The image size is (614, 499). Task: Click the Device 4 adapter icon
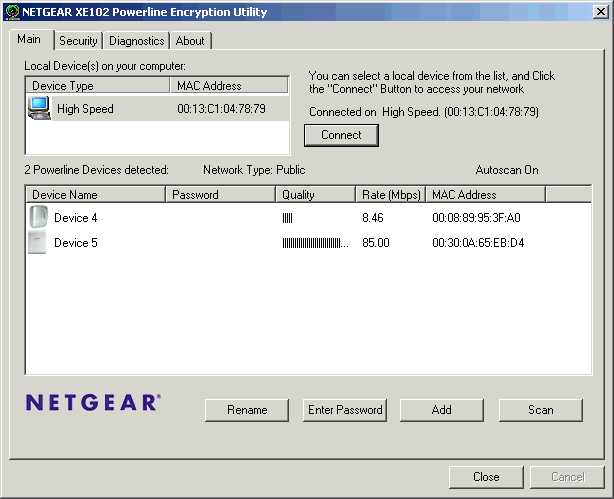click(x=38, y=217)
